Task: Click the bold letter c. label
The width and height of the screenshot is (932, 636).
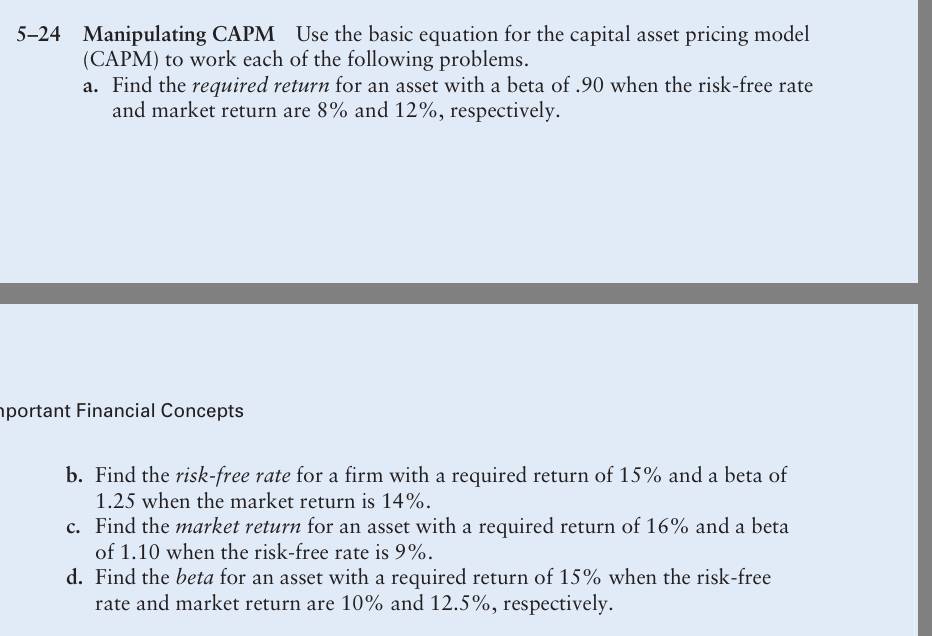Action: pos(73,527)
